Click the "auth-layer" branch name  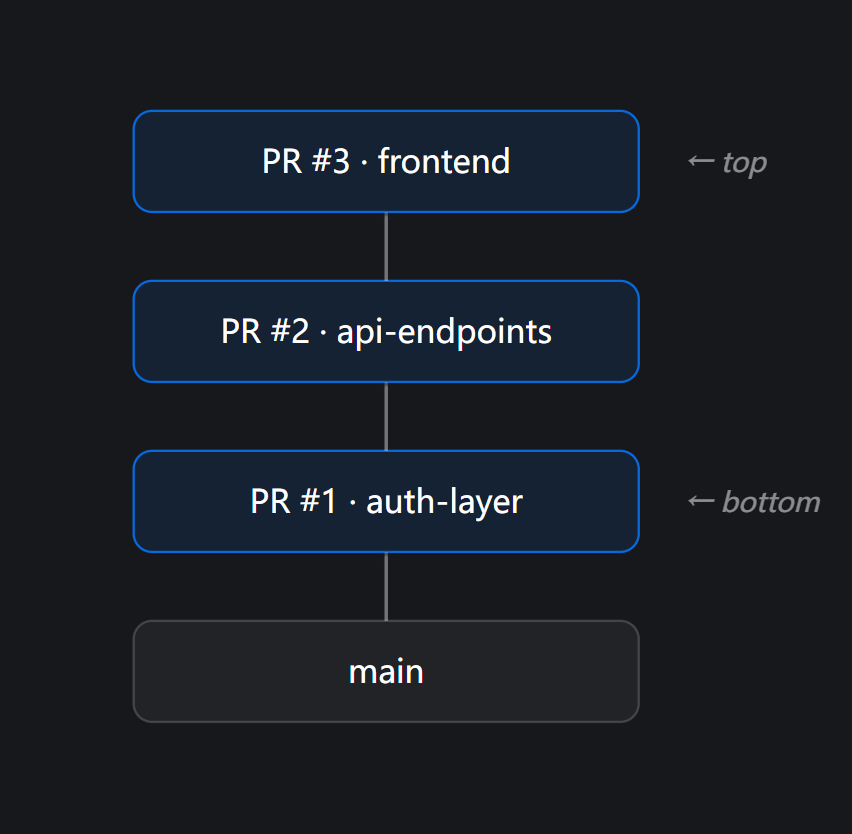[x=444, y=501]
